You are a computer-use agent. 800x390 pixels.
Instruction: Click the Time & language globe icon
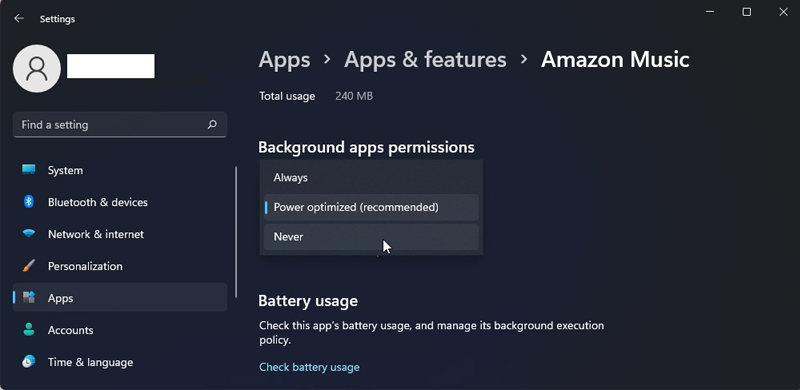tap(29, 362)
